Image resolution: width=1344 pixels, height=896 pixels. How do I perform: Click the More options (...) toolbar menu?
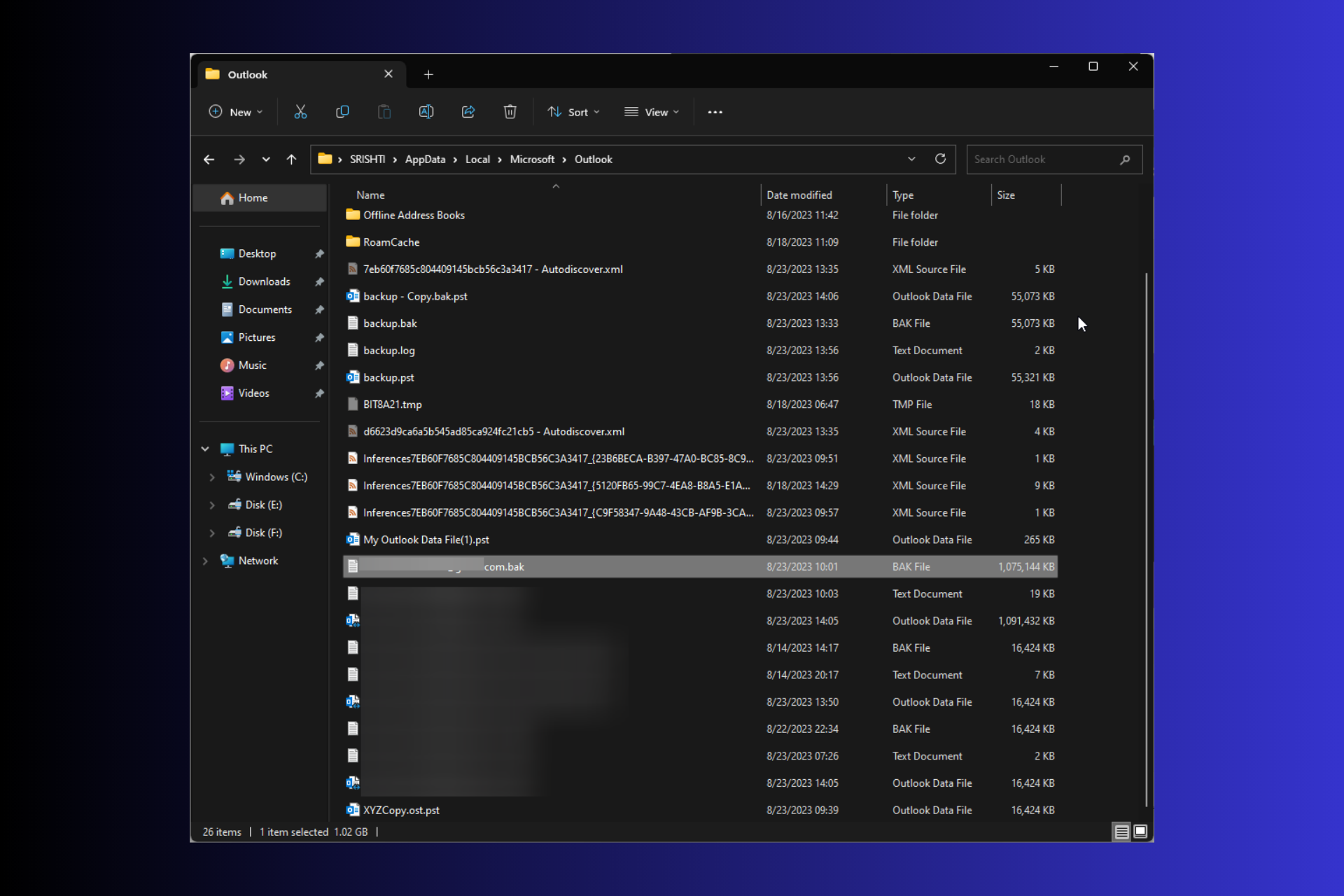coord(715,111)
